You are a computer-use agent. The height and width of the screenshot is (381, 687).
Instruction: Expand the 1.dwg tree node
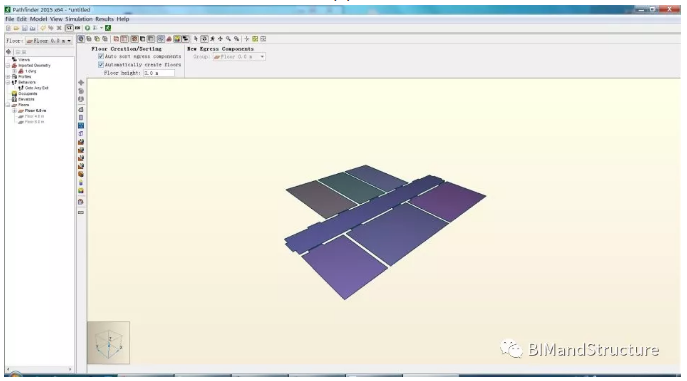tap(14, 71)
